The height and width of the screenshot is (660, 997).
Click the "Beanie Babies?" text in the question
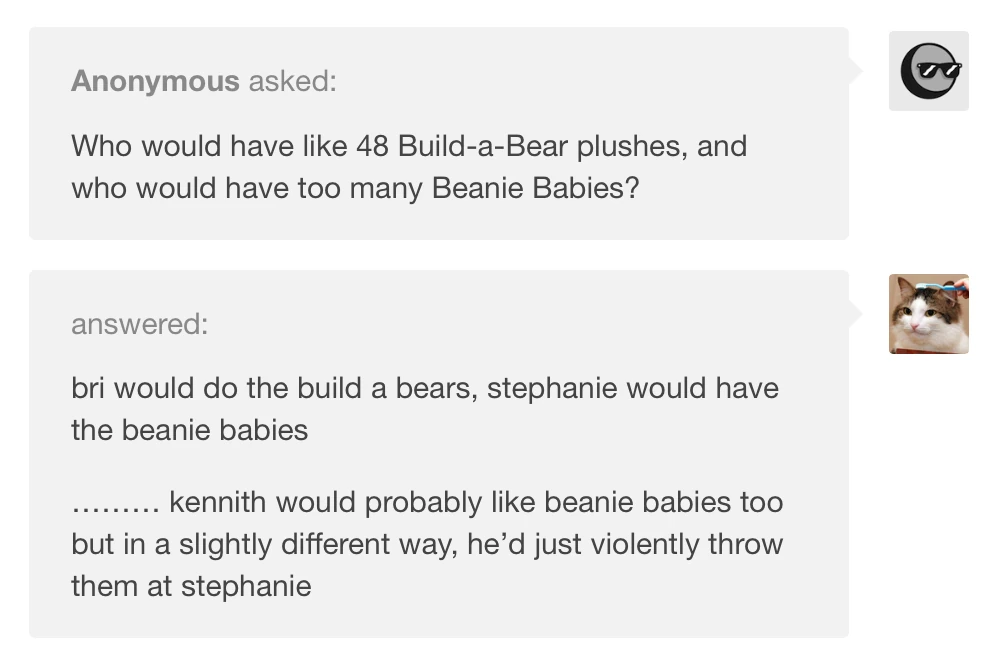[535, 188]
